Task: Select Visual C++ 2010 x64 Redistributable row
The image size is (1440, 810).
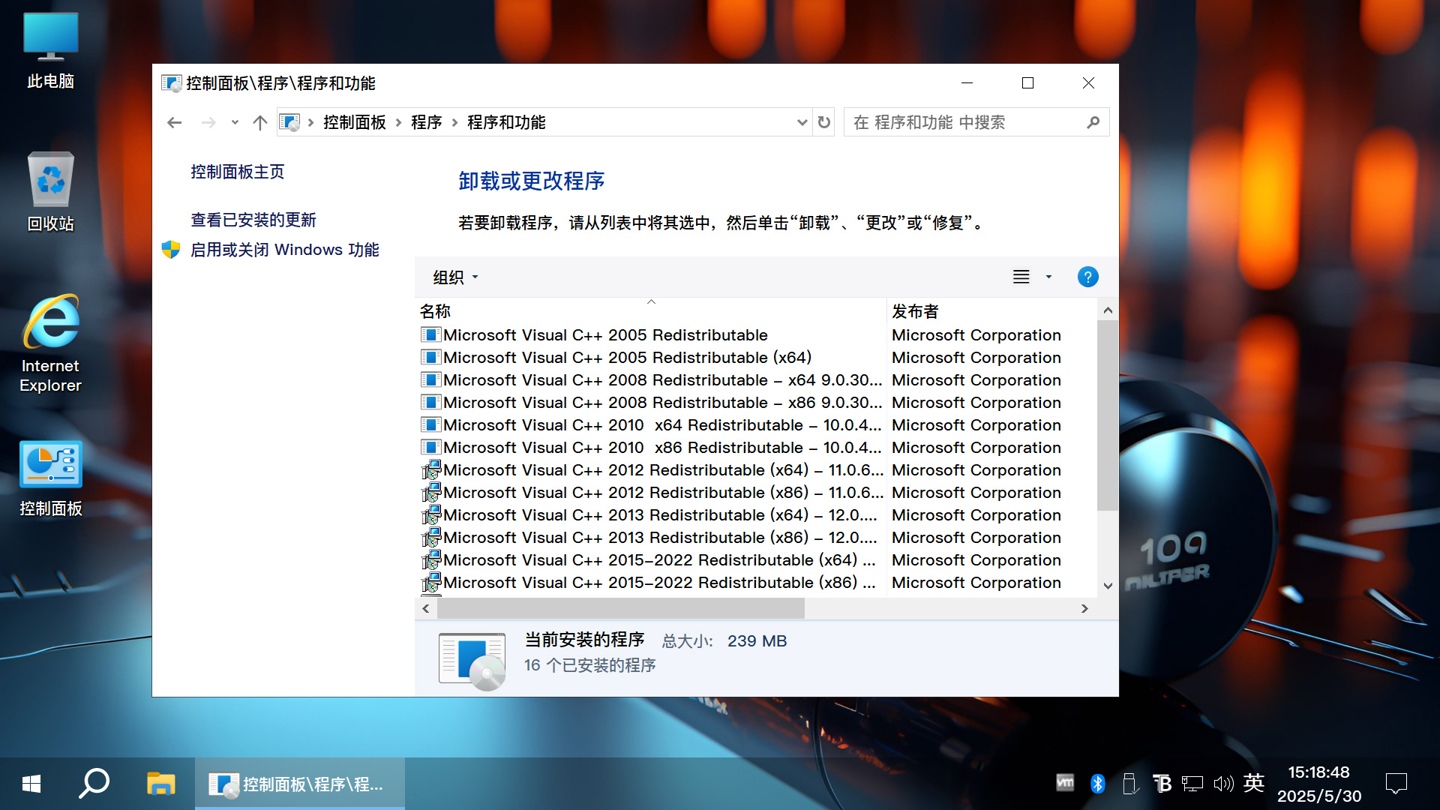Action: point(755,425)
